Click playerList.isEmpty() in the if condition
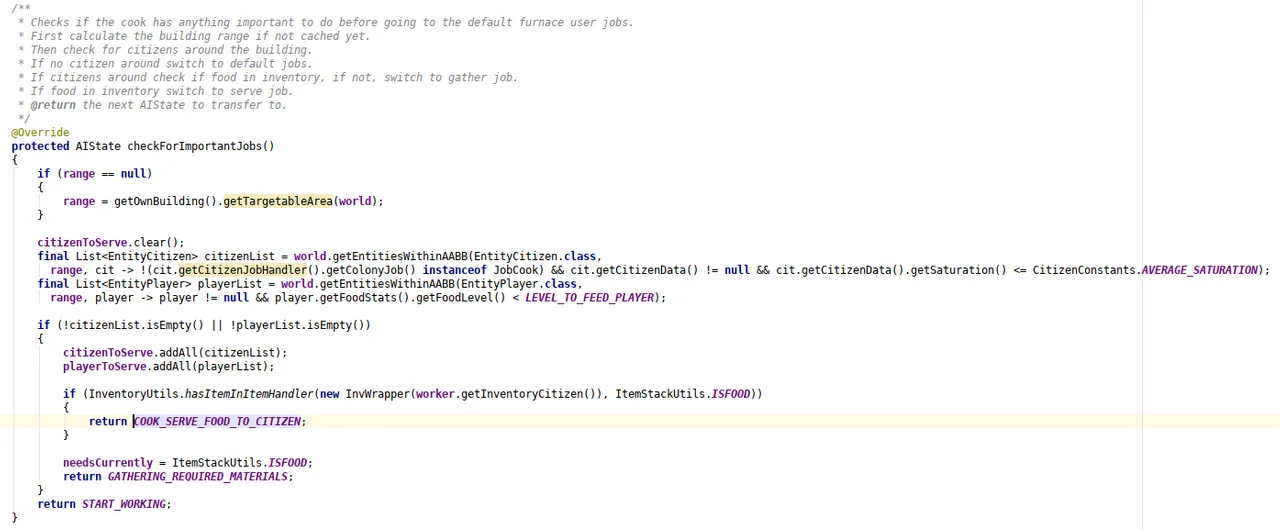 click(300, 325)
